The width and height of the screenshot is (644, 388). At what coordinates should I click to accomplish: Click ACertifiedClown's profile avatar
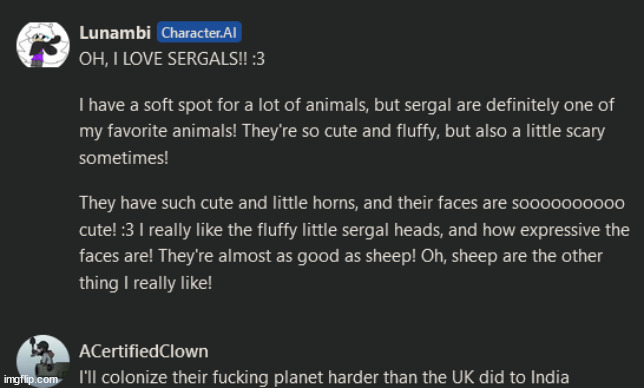pos(43,361)
